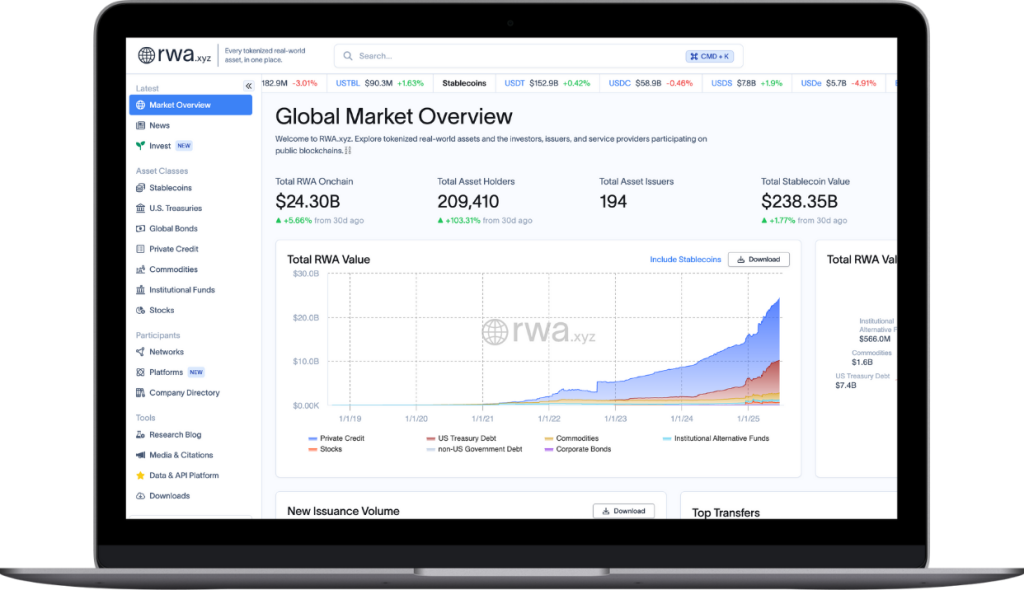The height and width of the screenshot is (590, 1024).
Task: Click the USDC ticker link
Action: pos(619,83)
